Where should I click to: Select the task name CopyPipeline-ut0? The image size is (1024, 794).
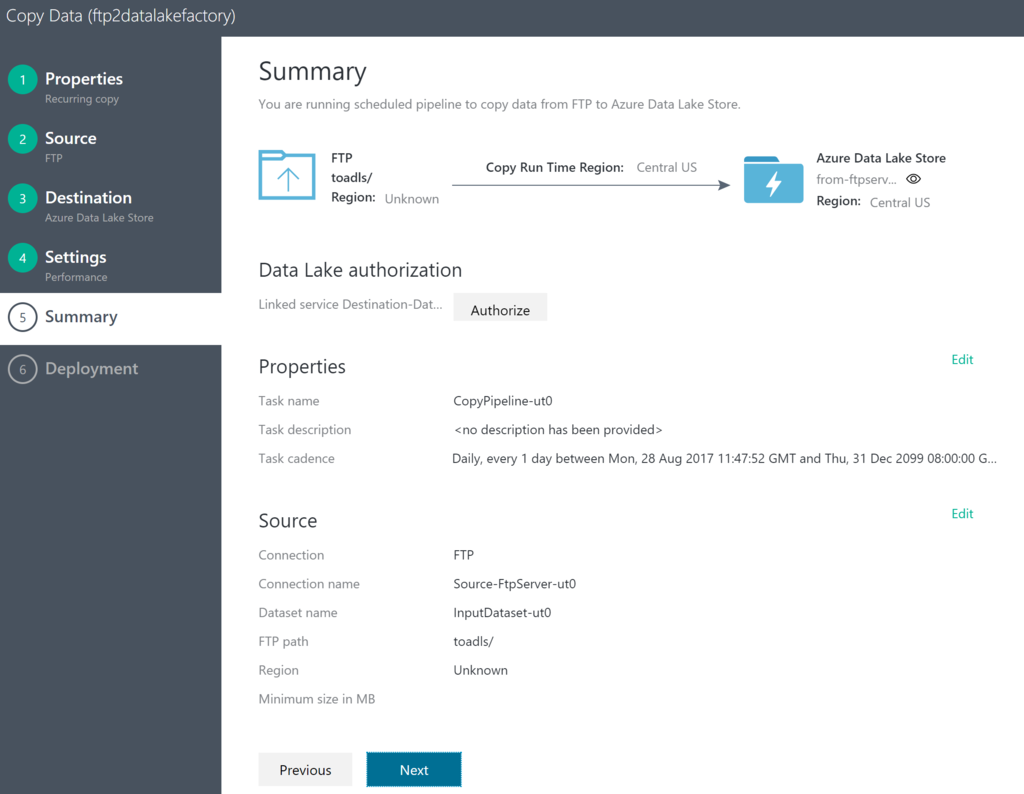coord(503,401)
